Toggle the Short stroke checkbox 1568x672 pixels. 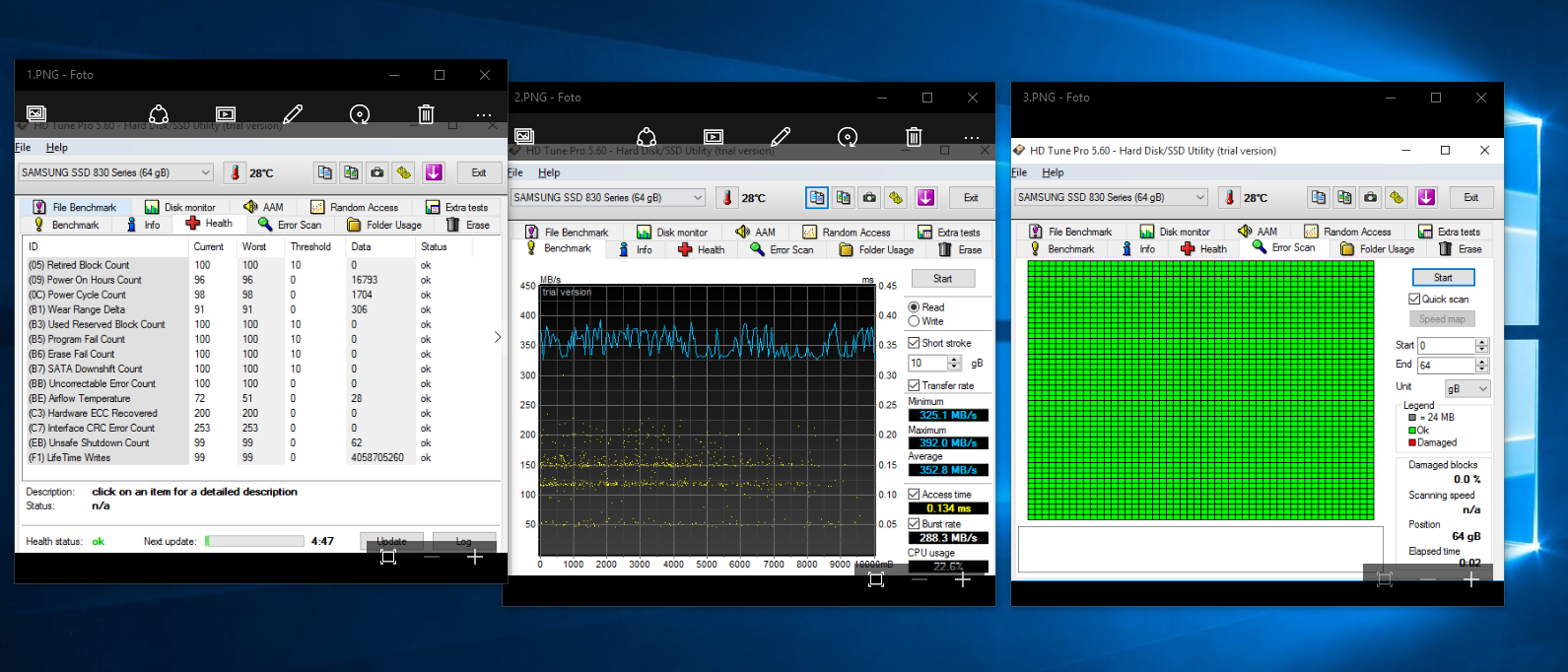(x=914, y=343)
